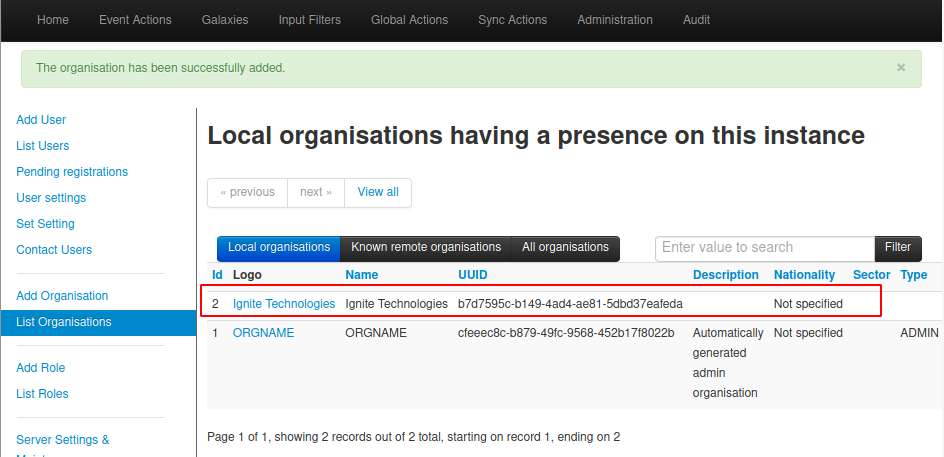
Task: Click Id 2 cell of Ignite Technologies row
Action: [x=215, y=304]
